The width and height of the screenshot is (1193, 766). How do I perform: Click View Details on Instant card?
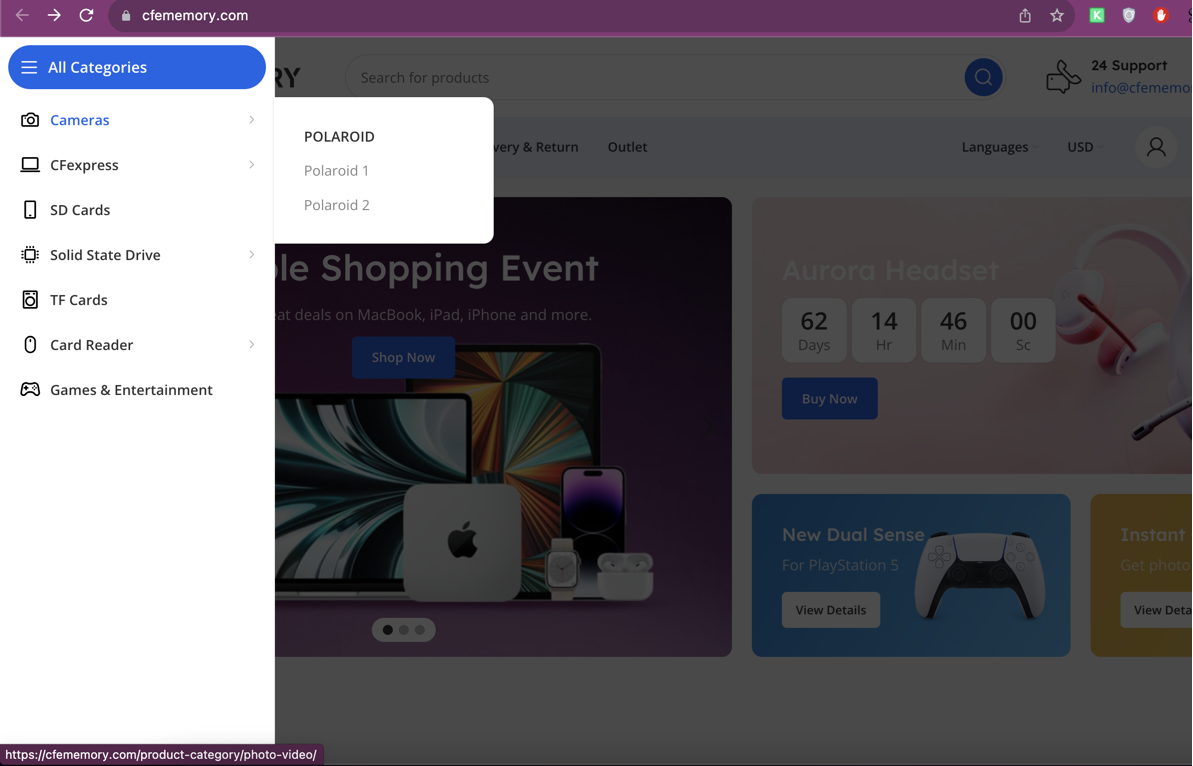(x=1157, y=610)
